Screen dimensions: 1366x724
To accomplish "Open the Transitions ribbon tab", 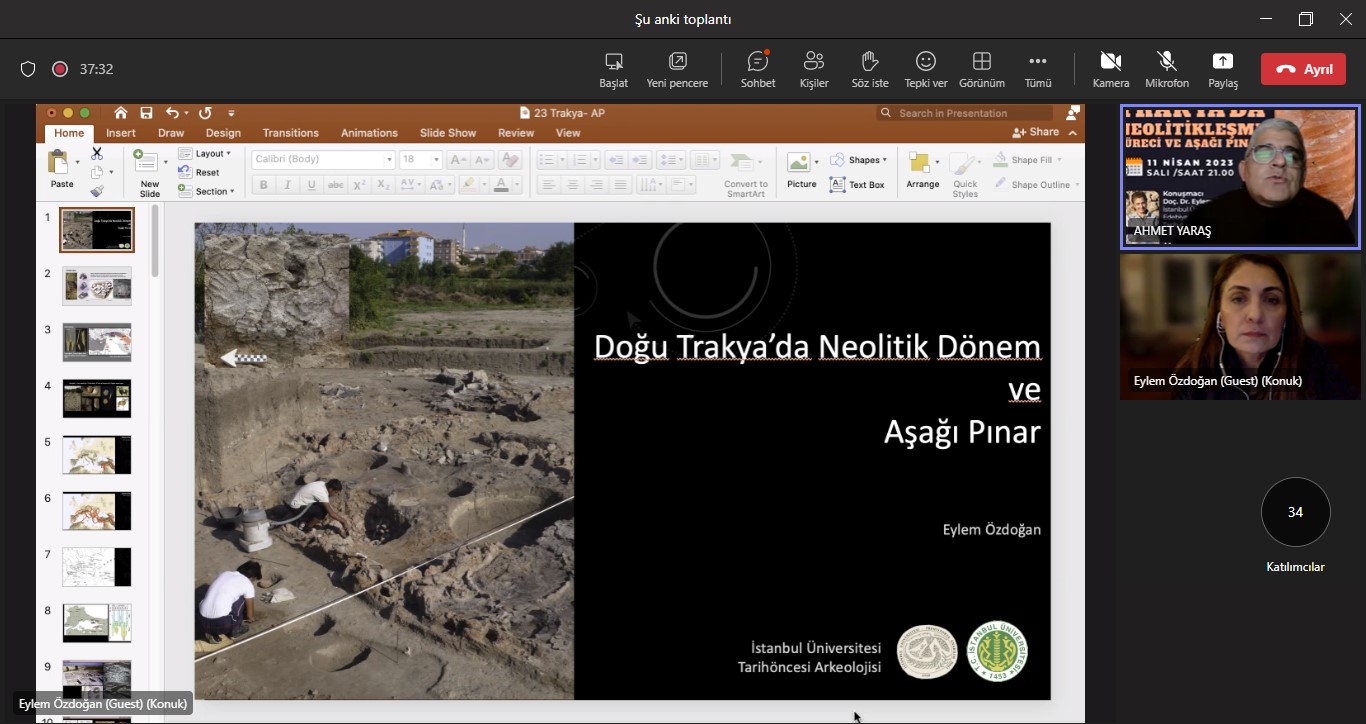I will [290, 133].
